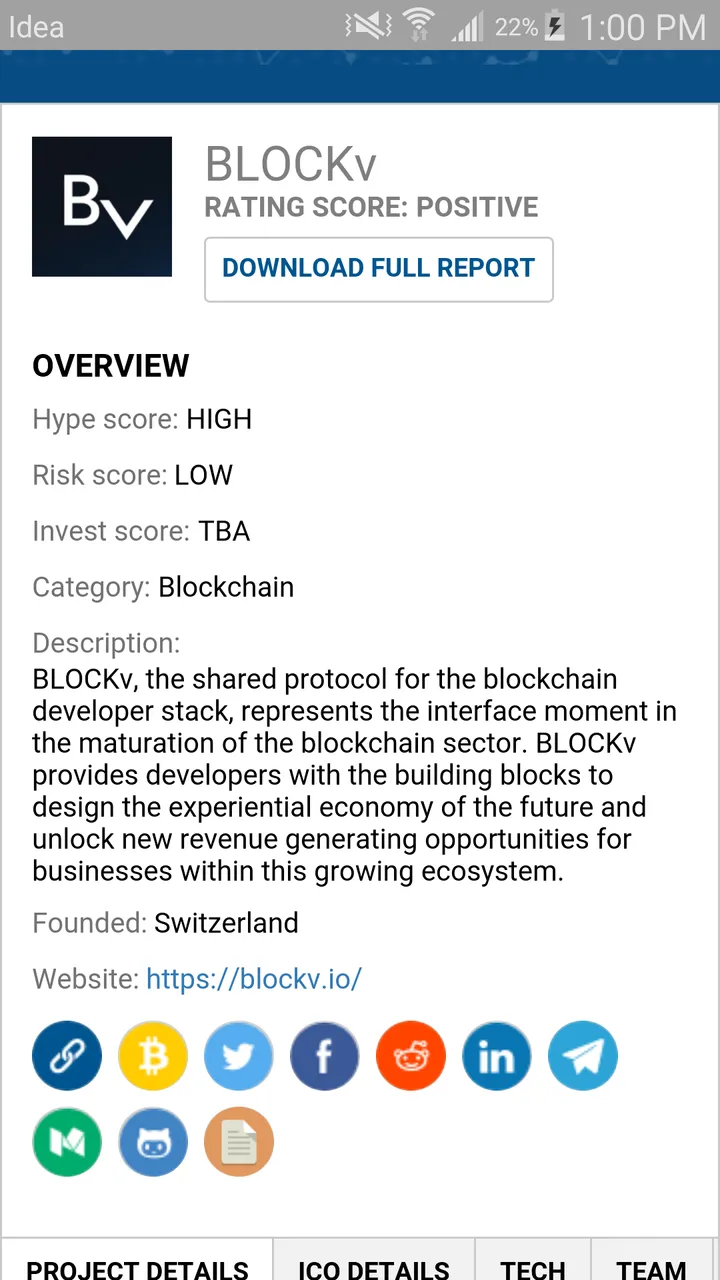Open the Facebook page icon
The image size is (720, 1280).
click(x=325, y=1055)
